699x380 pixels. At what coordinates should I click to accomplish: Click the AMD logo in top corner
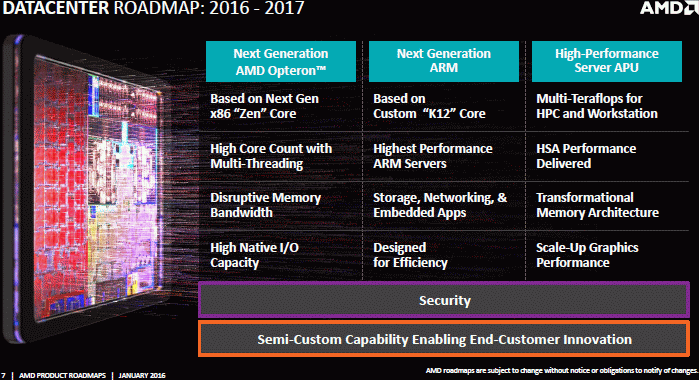[670, 8]
